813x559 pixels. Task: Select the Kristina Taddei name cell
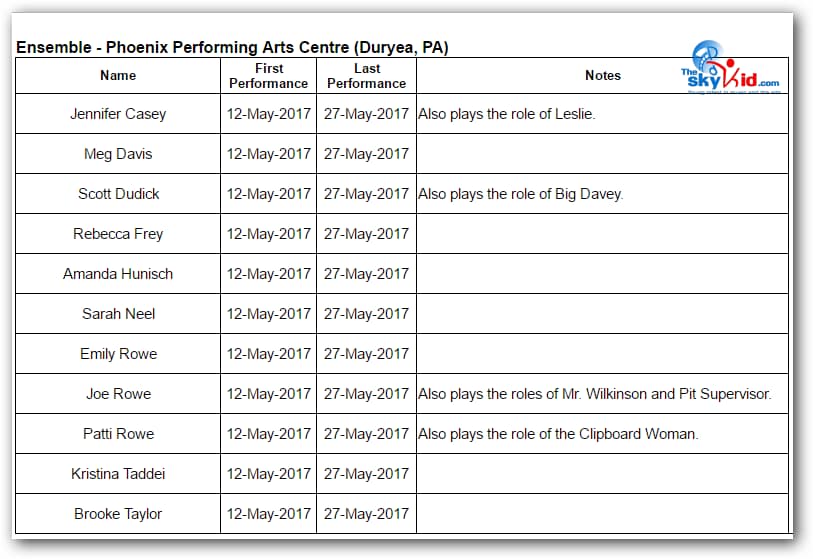tap(118, 474)
